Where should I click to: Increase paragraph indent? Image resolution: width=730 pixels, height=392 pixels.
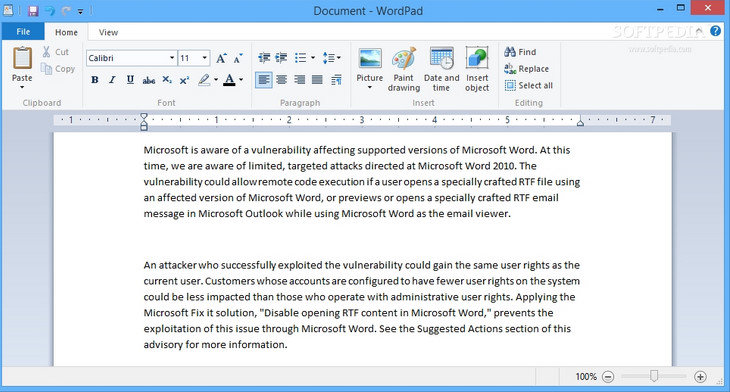point(281,58)
